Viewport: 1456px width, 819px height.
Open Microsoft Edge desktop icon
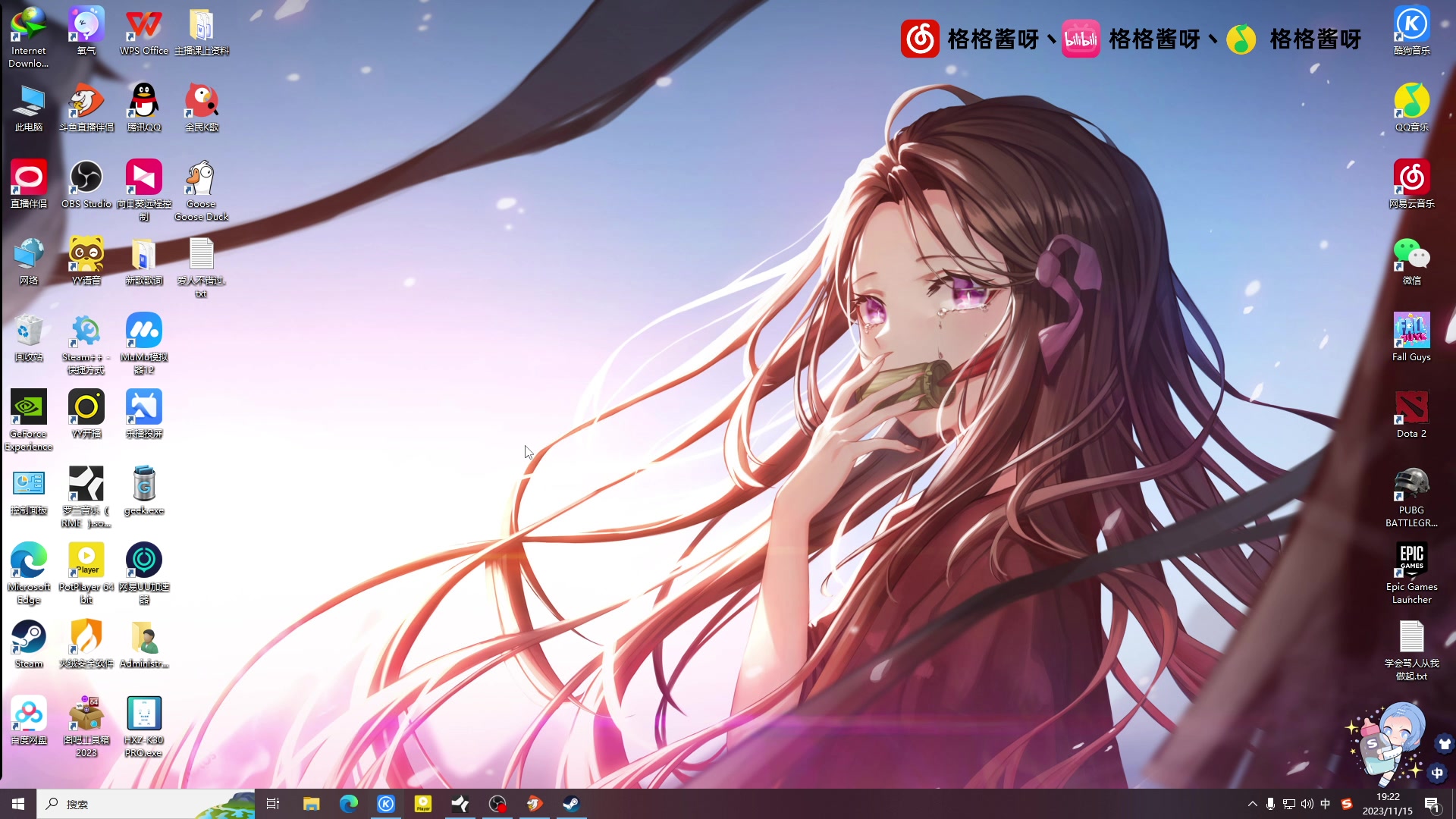click(29, 573)
